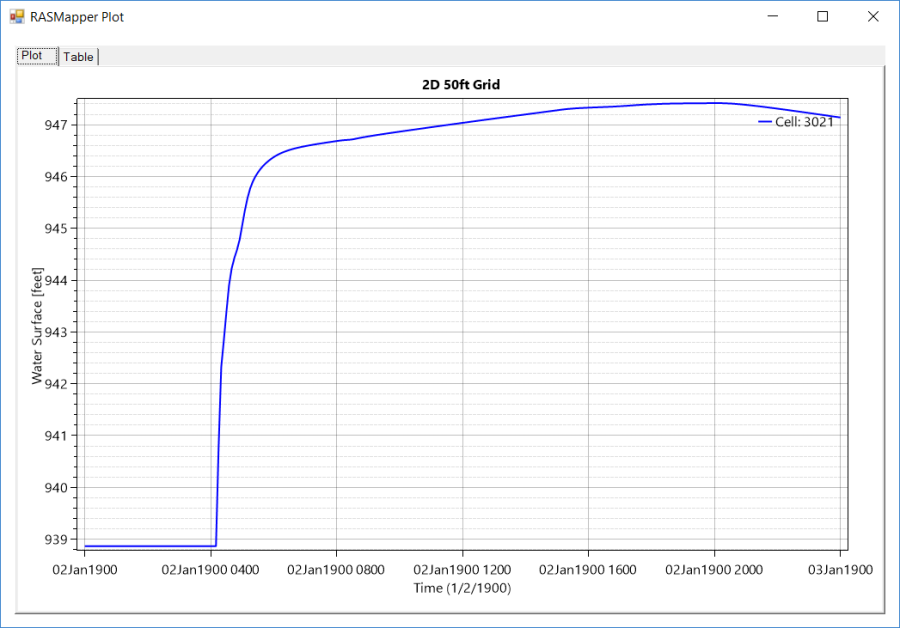Screen dimensions: 900x628
Task: Click the 02Jan1900 1200 tick label
Action: 464,568
